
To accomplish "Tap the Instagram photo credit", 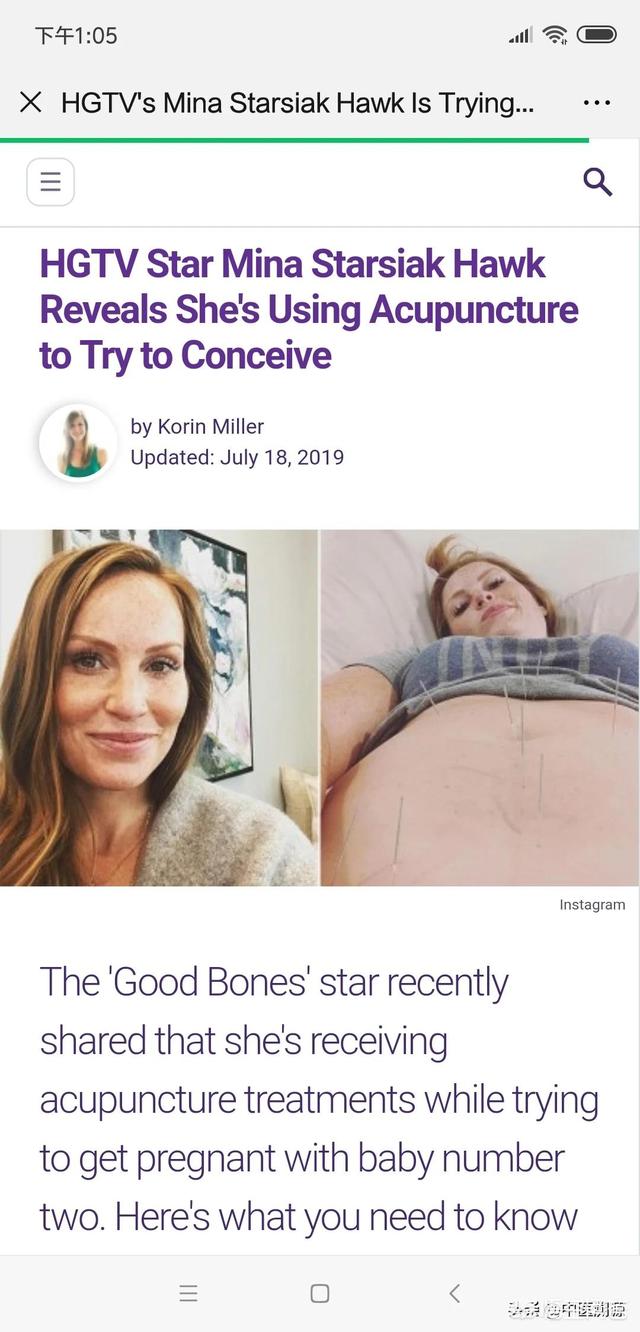I will 592,905.
